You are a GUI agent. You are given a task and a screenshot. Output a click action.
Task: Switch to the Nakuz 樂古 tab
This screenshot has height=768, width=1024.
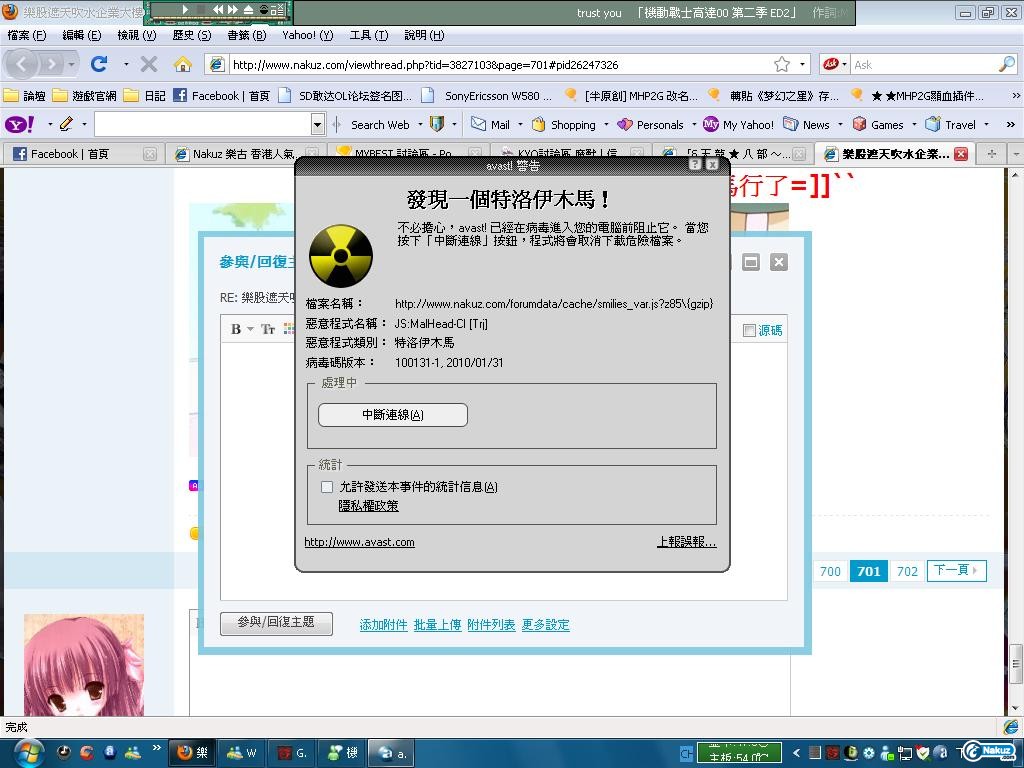click(240, 154)
